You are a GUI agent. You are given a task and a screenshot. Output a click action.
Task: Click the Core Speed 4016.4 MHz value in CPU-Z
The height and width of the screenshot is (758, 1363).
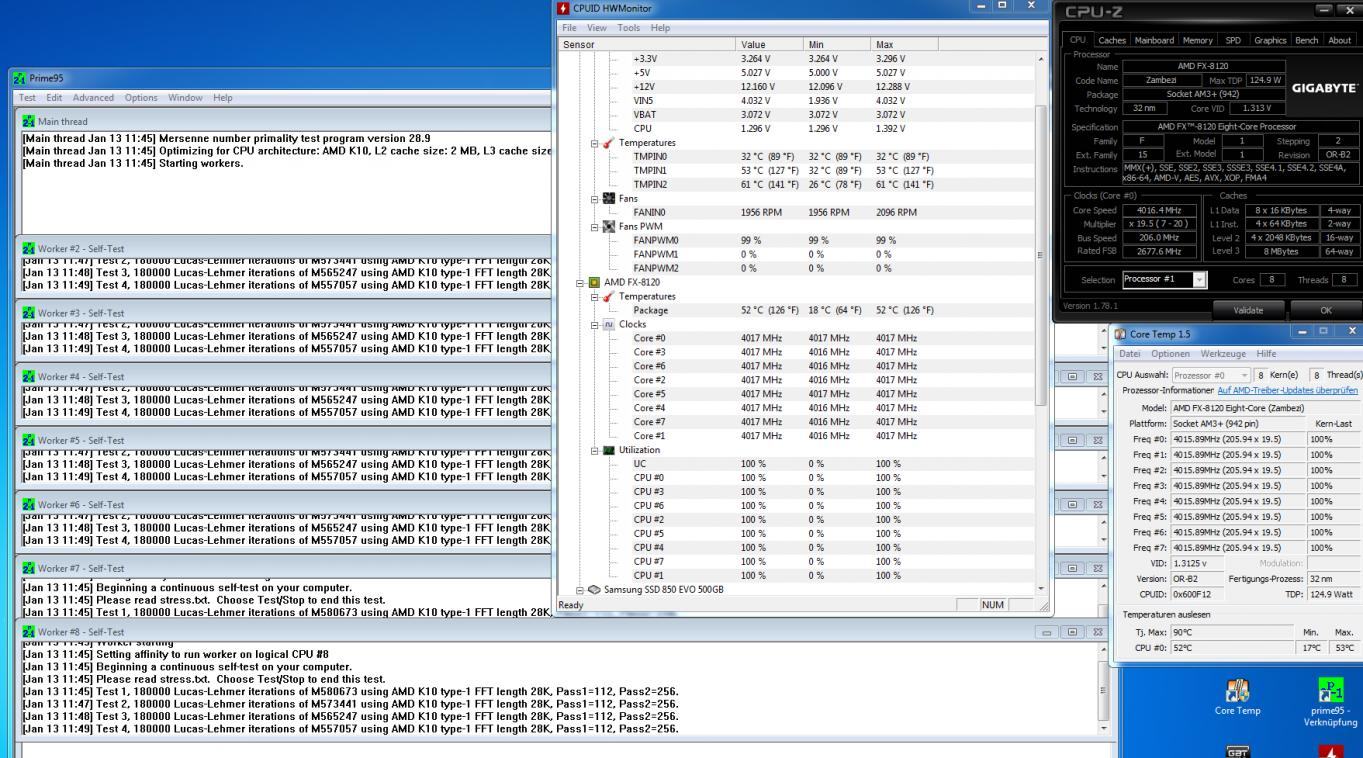tap(1160, 211)
